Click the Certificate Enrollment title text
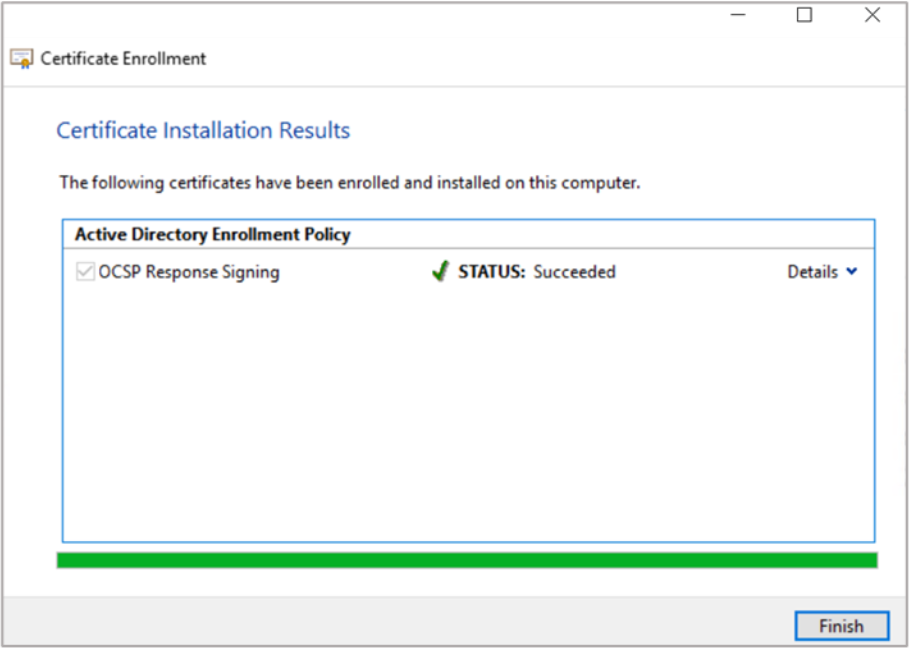The image size is (909, 648). (123, 59)
